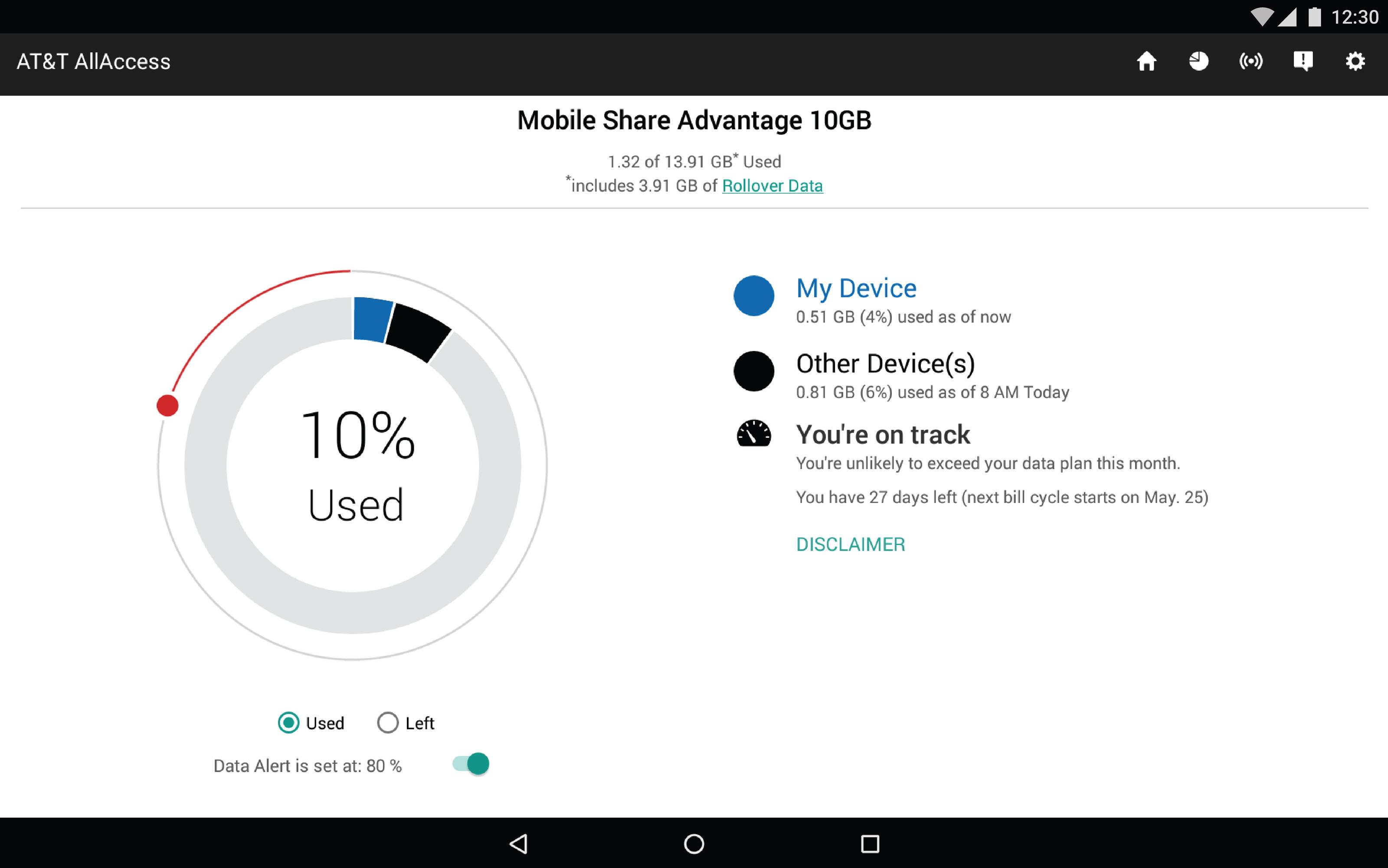Open the data usage pie chart icon
The image size is (1388, 868).
pos(1198,62)
